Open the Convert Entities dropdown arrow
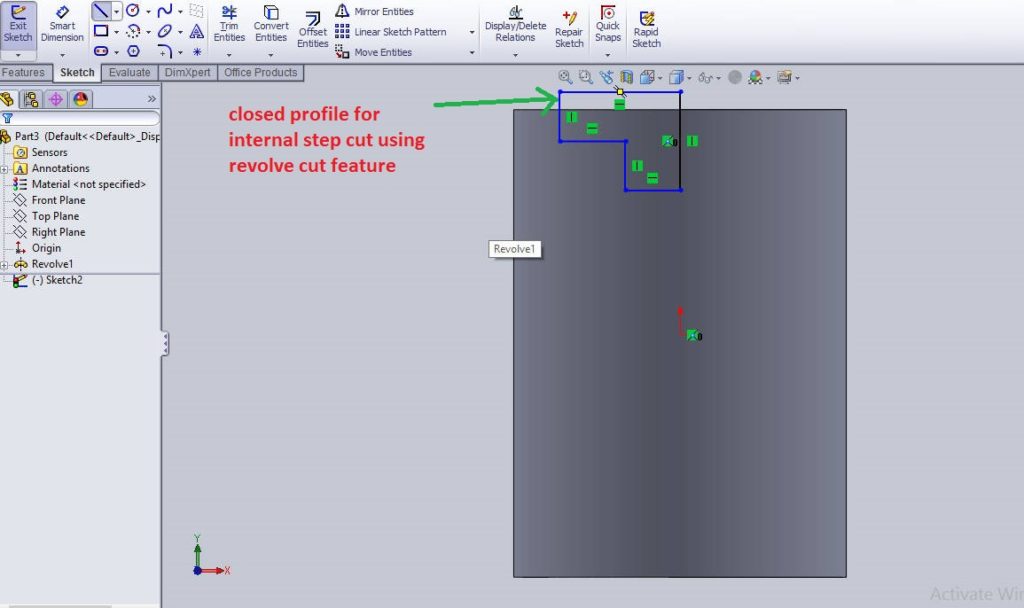Screen dimensions: 1024x608 [x=271, y=55]
